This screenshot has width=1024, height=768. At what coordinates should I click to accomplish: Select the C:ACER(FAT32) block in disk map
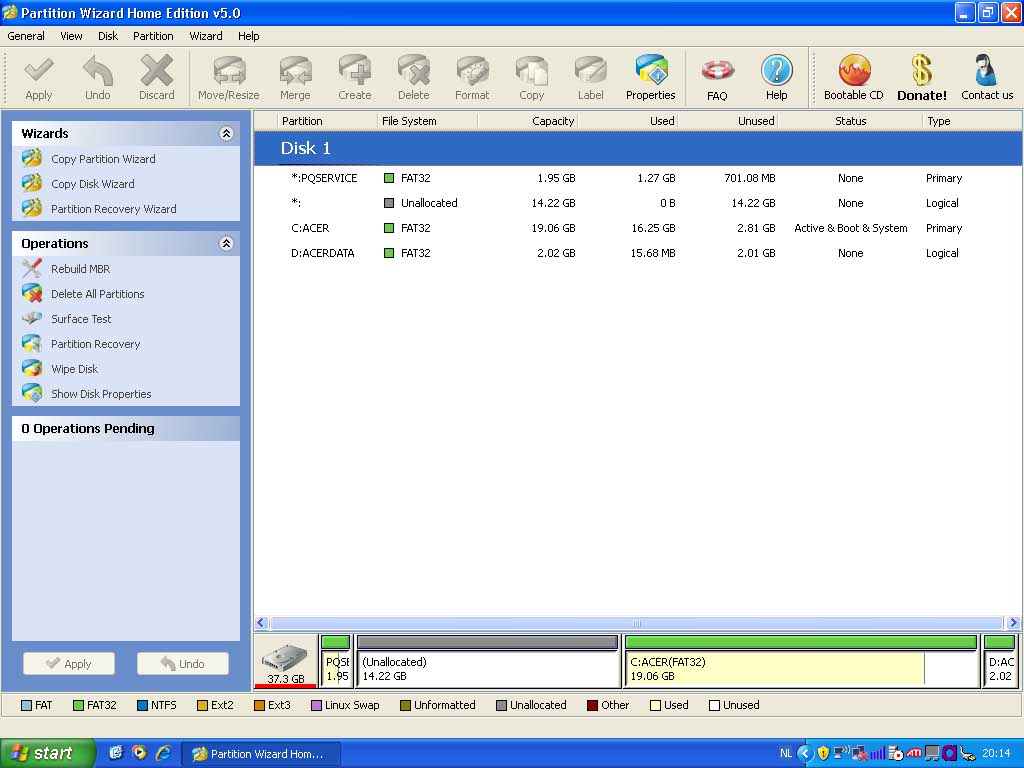(x=801, y=661)
